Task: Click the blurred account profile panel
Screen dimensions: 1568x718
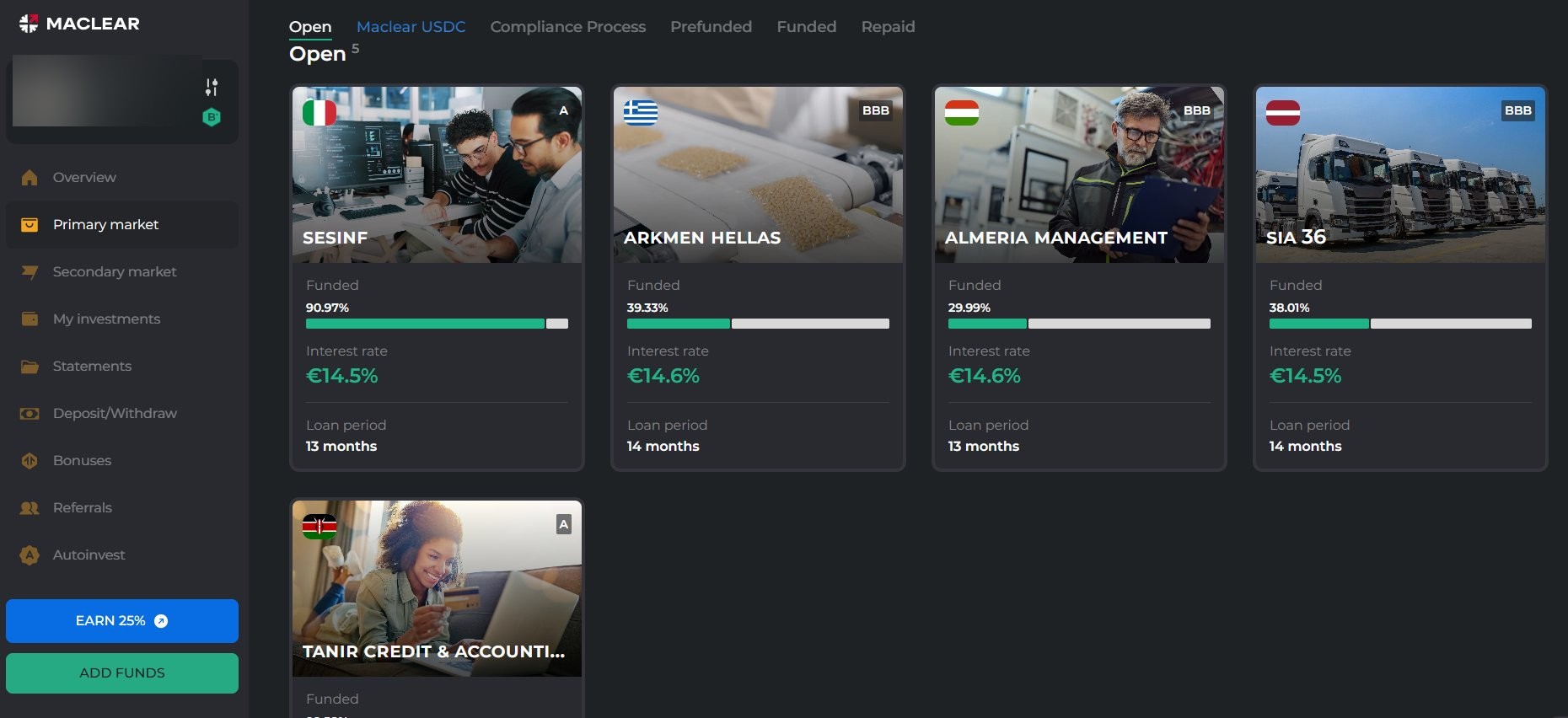Action: [x=122, y=100]
